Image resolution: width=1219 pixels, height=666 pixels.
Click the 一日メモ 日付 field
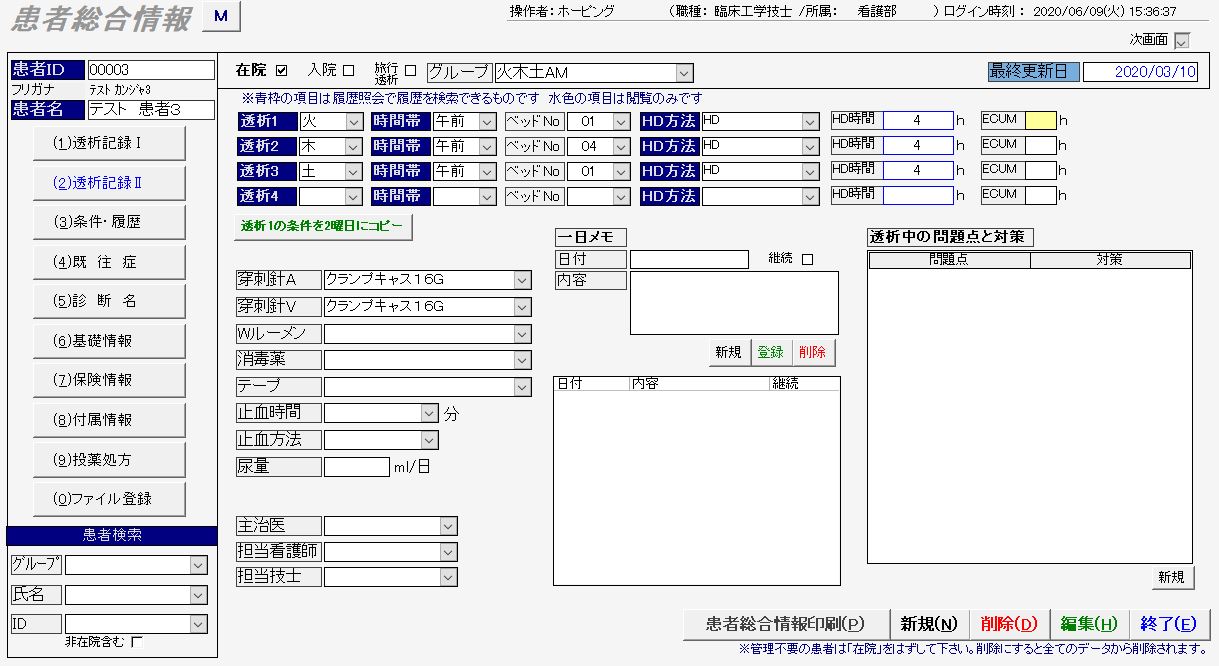[689, 259]
